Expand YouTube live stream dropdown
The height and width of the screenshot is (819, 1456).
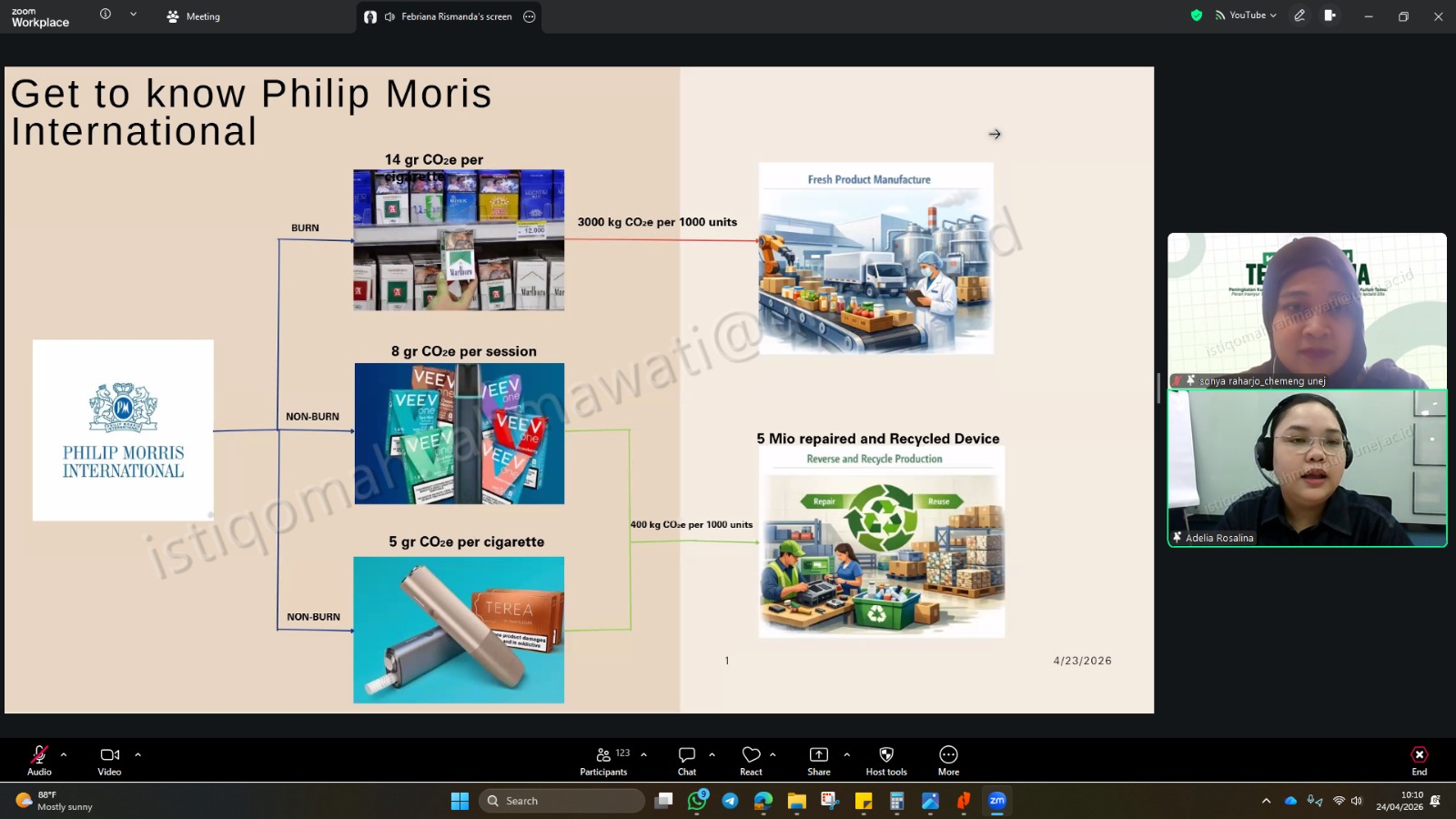1246,15
